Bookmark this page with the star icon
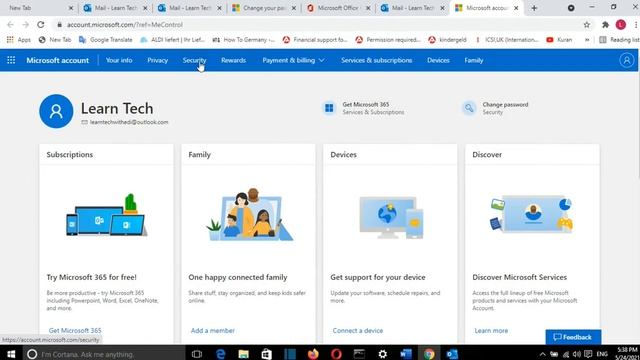 pyautogui.click(x=587, y=24)
